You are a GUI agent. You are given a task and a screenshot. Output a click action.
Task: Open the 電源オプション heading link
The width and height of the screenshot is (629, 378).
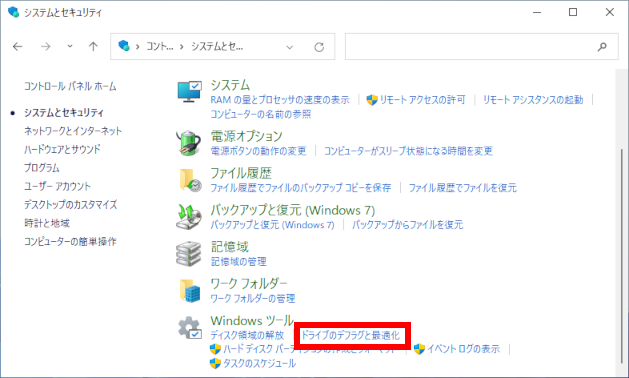click(x=247, y=136)
